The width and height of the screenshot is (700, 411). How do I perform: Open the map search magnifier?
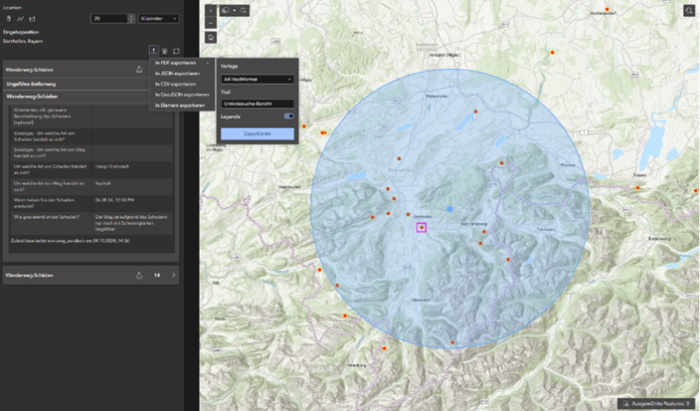coord(689,11)
